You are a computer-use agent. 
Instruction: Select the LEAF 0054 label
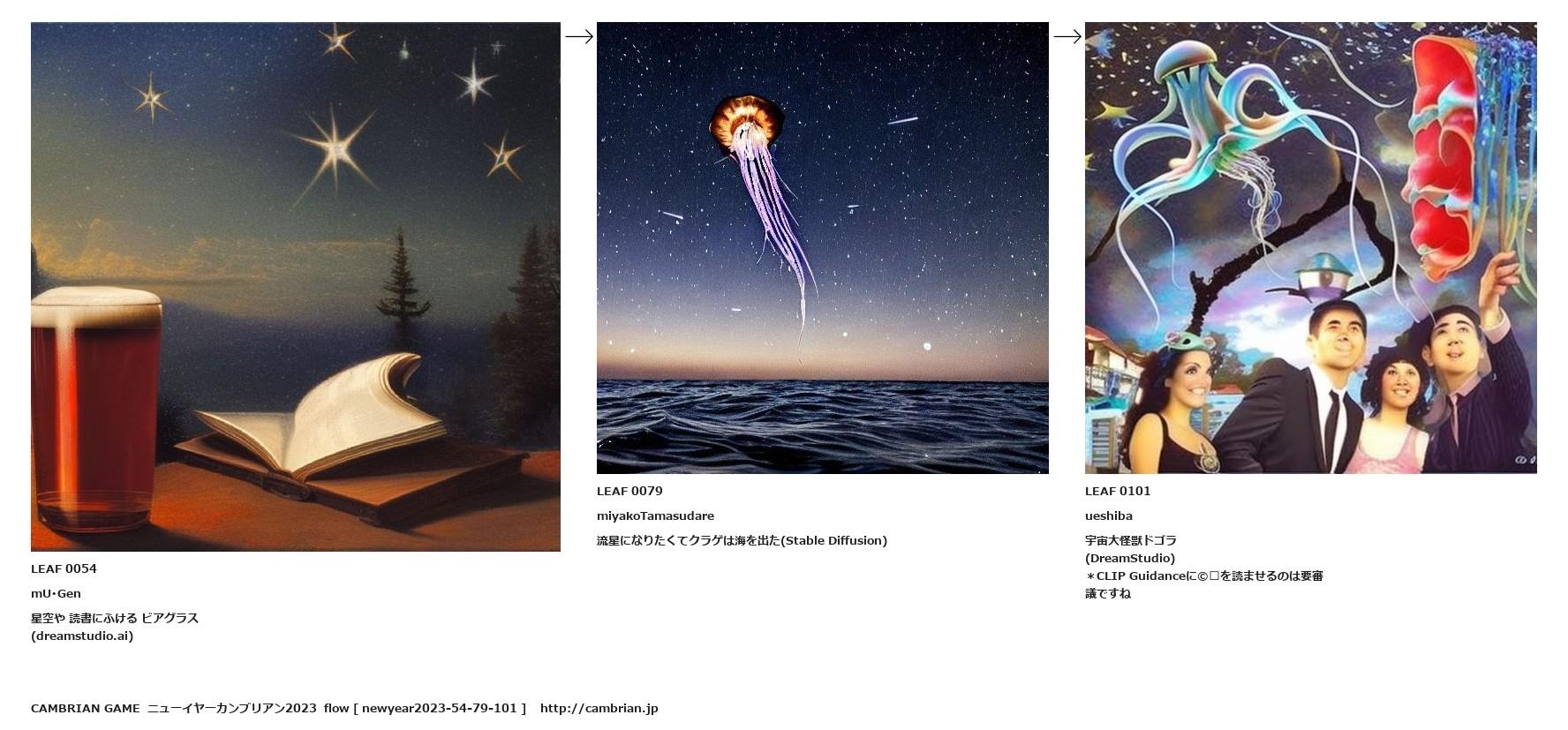tap(64, 568)
